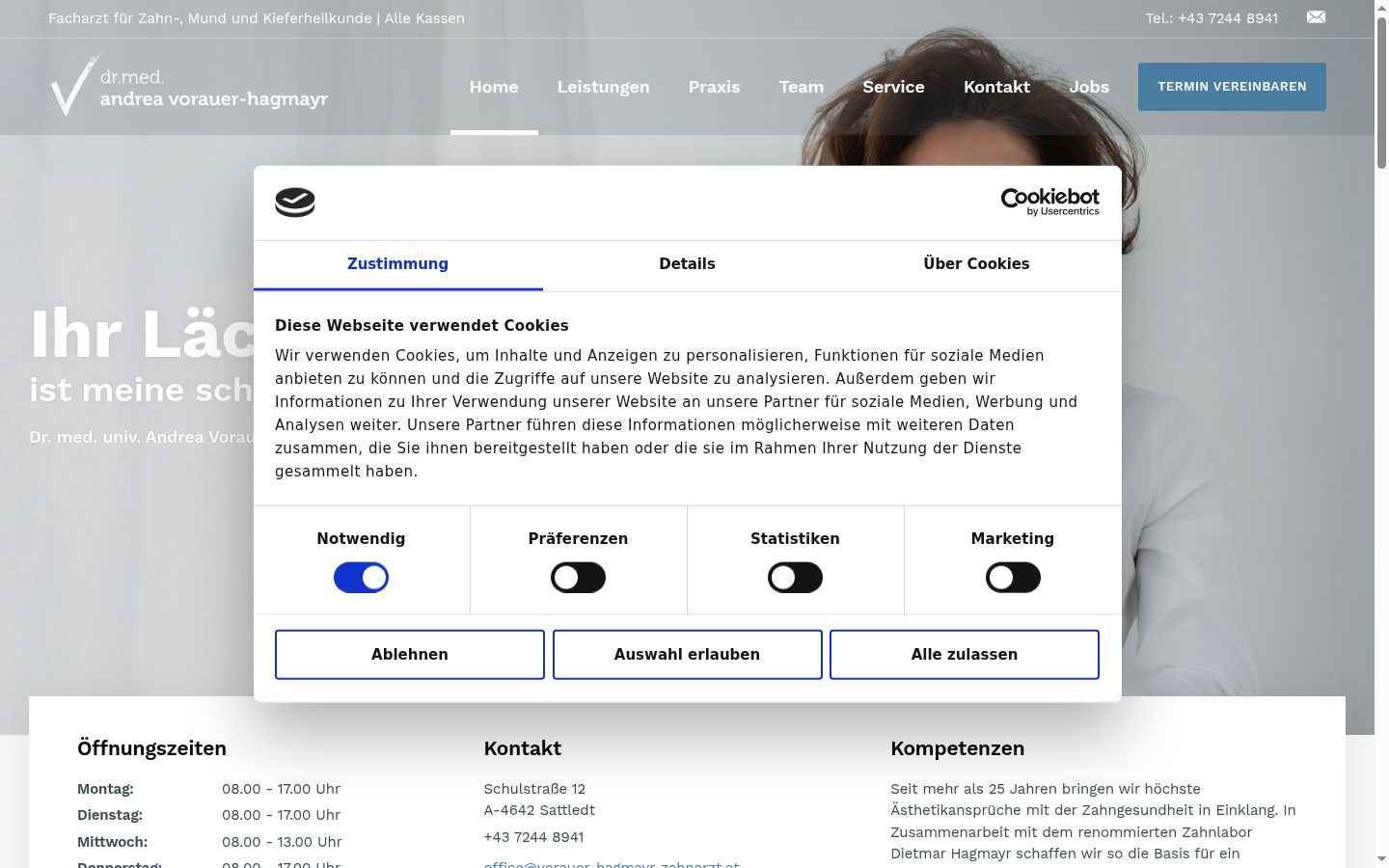Click the Cookiebot oval logo icon
This screenshot has height=868, width=1389.
pos(295,203)
